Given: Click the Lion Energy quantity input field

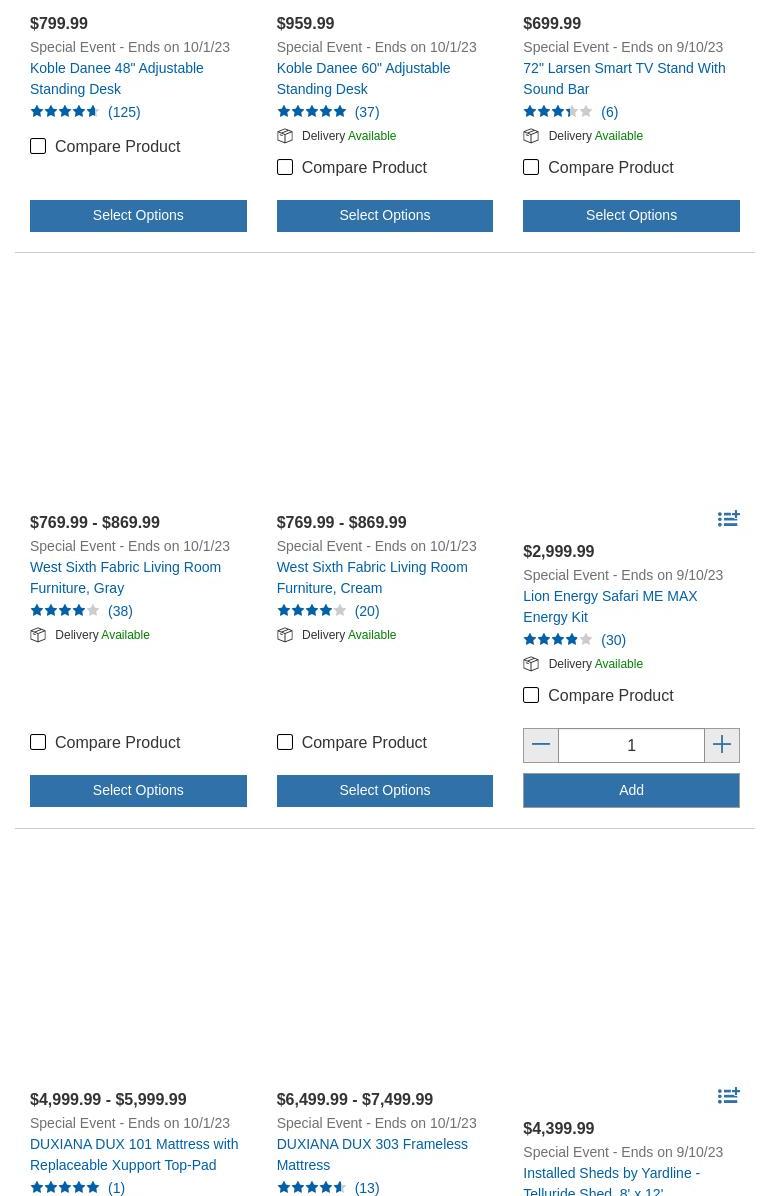Looking at the screenshot, I should click(631, 745).
